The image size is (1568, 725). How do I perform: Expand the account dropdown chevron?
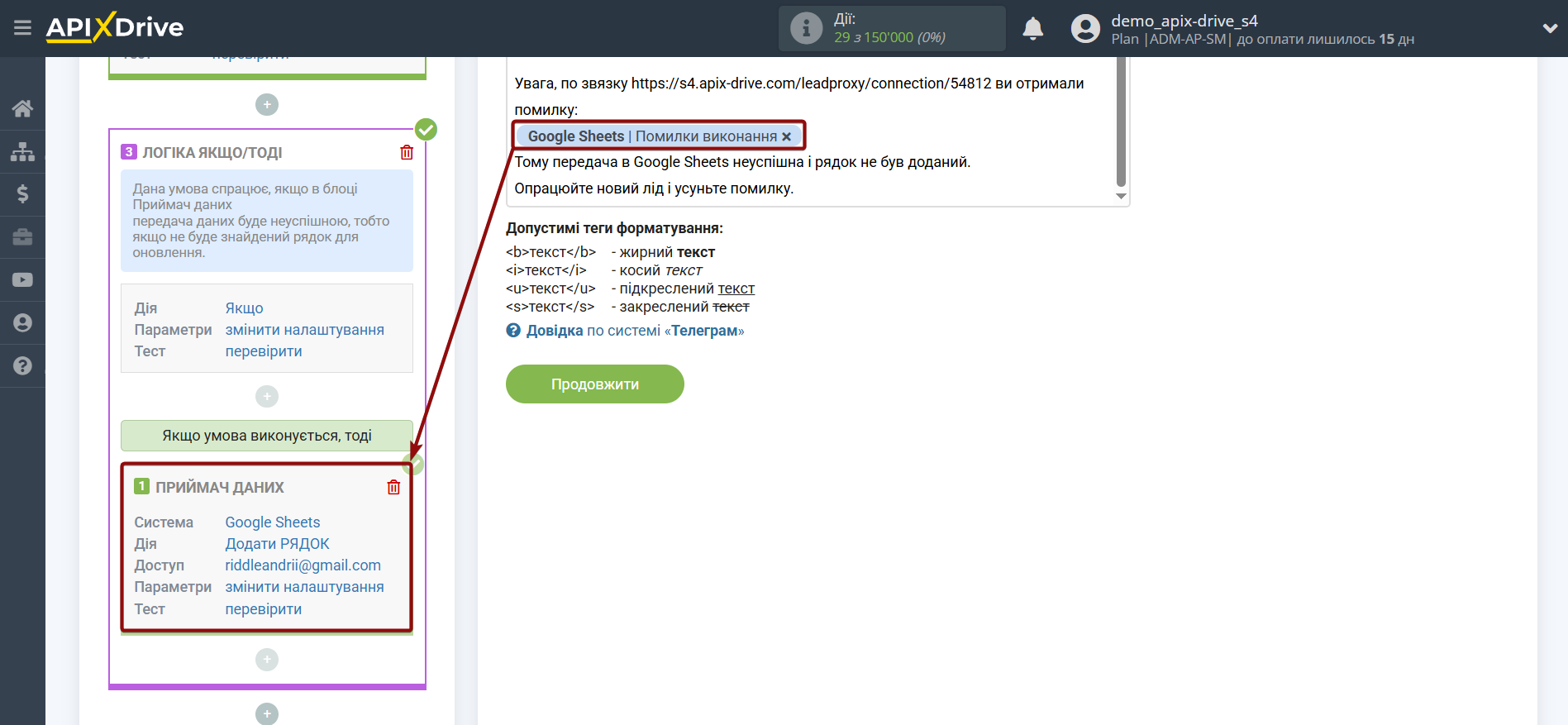pyautogui.click(x=1550, y=28)
